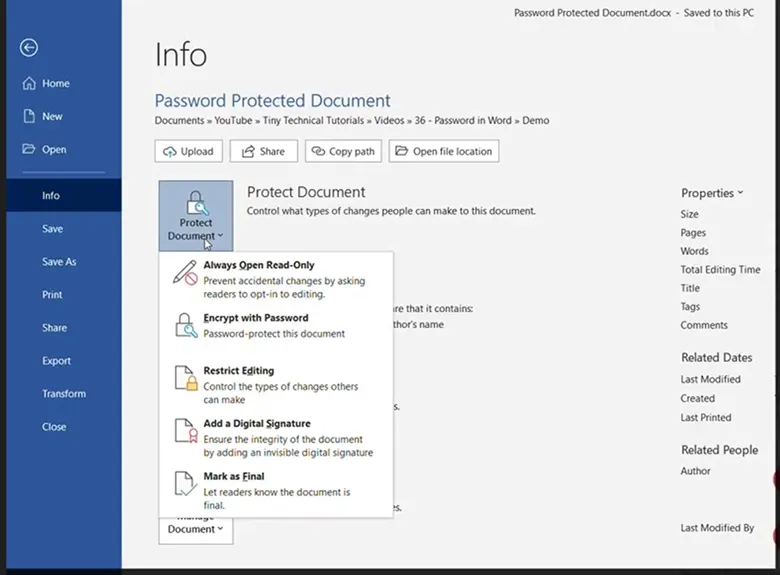Click the Open file location folder icon

[401, 151]
